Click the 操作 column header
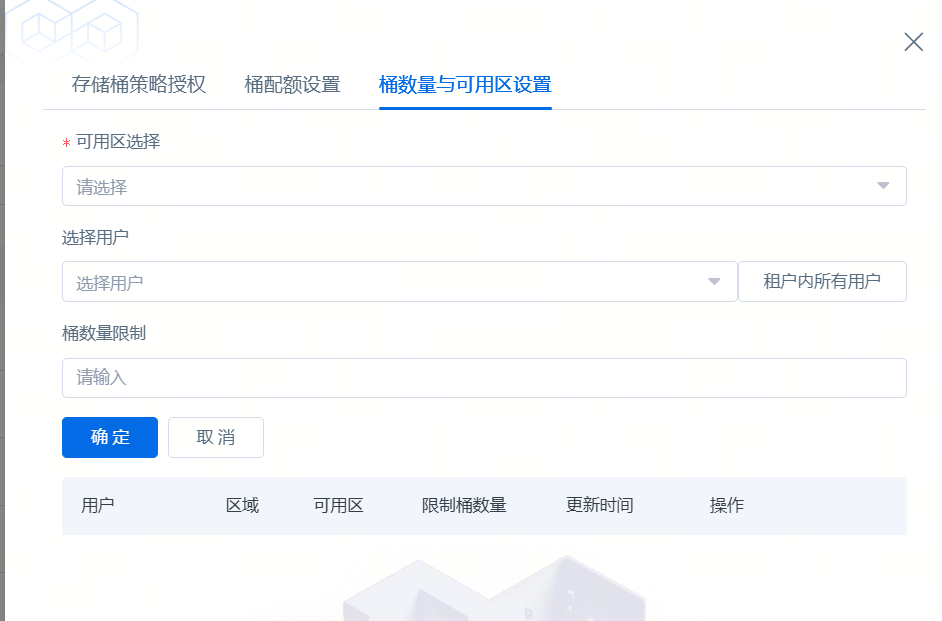 (727, 506)
